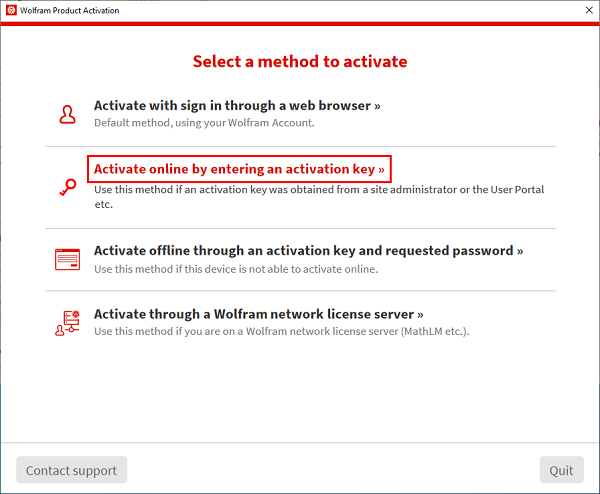Click the person icon for web sign-in
Screen dimensions: 600x494
pos(67,114)
